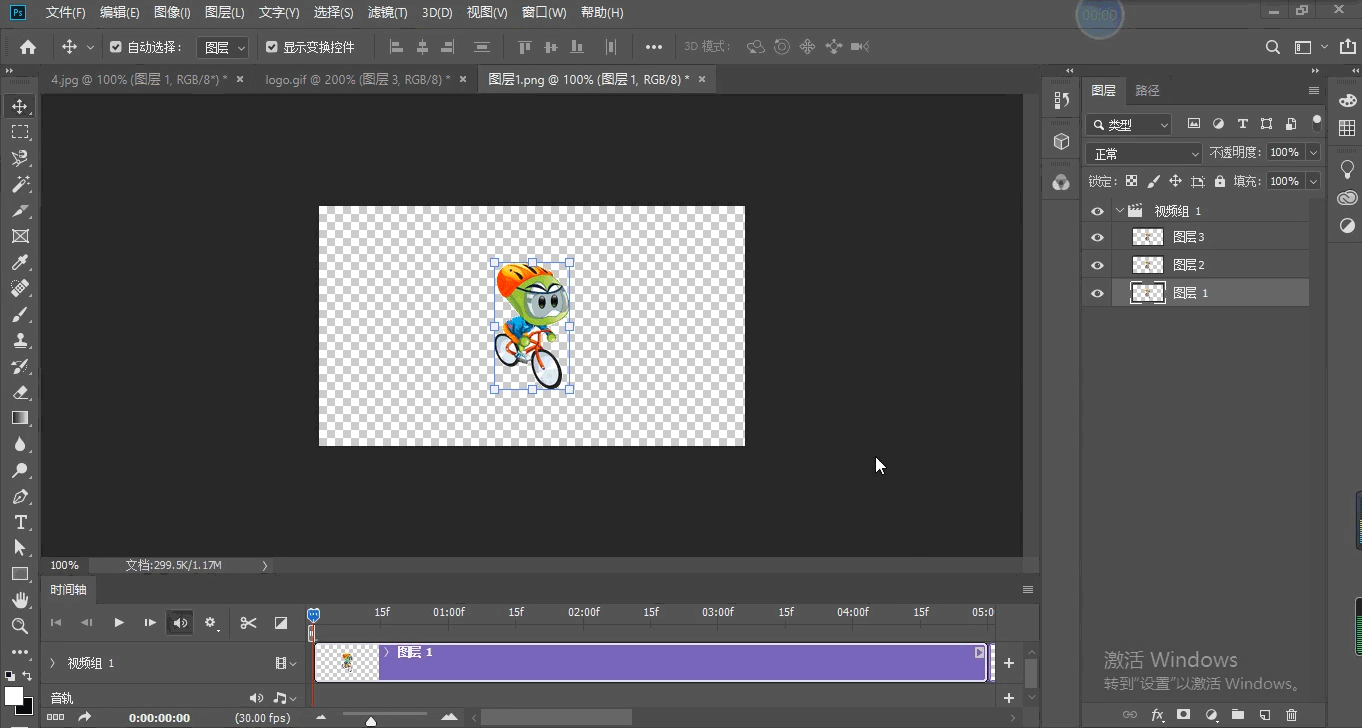Switch to the 4.jpg document tab
The width and height of the screenshot is (1362, 728).
140,79
